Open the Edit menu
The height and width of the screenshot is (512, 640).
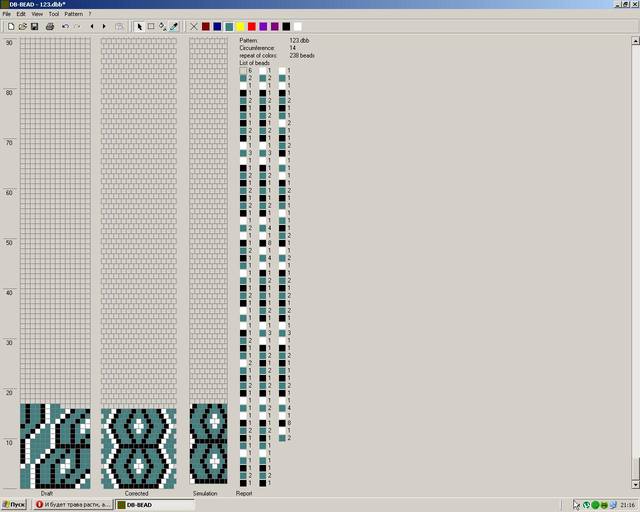click(x=21, y=14)
